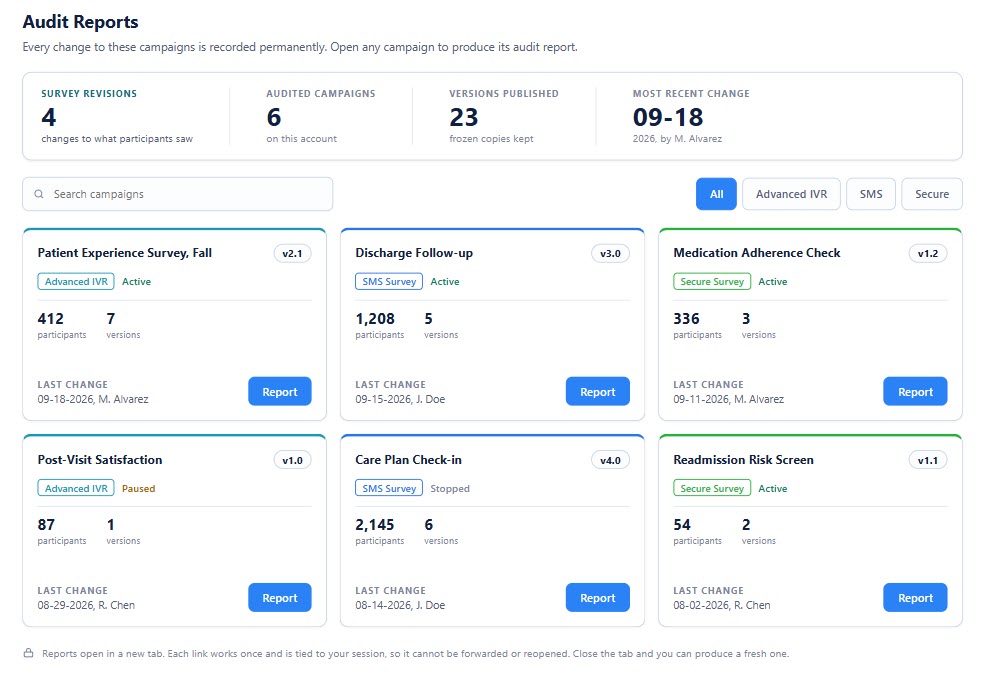
Task: Click the lock icon beside the reports note
Action: pos(29,653)
